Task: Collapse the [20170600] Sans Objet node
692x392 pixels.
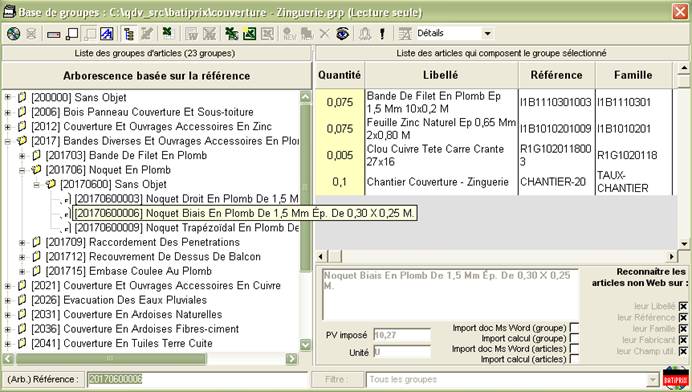Action: tap(37, 185)
